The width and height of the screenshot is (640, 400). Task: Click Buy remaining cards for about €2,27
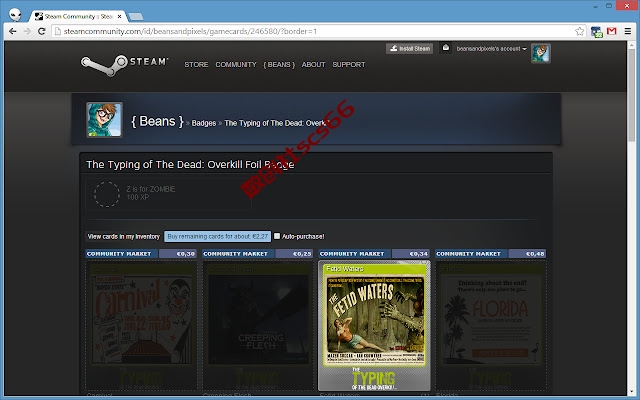tap(218, 236)
